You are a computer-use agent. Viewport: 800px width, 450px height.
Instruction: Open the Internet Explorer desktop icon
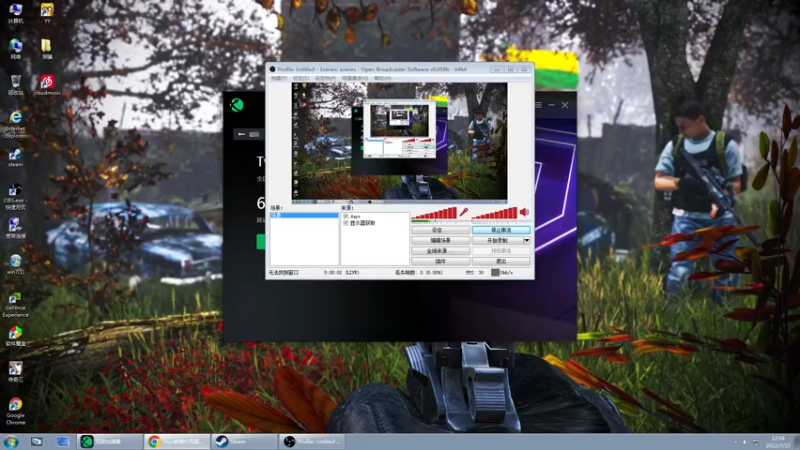15,124
